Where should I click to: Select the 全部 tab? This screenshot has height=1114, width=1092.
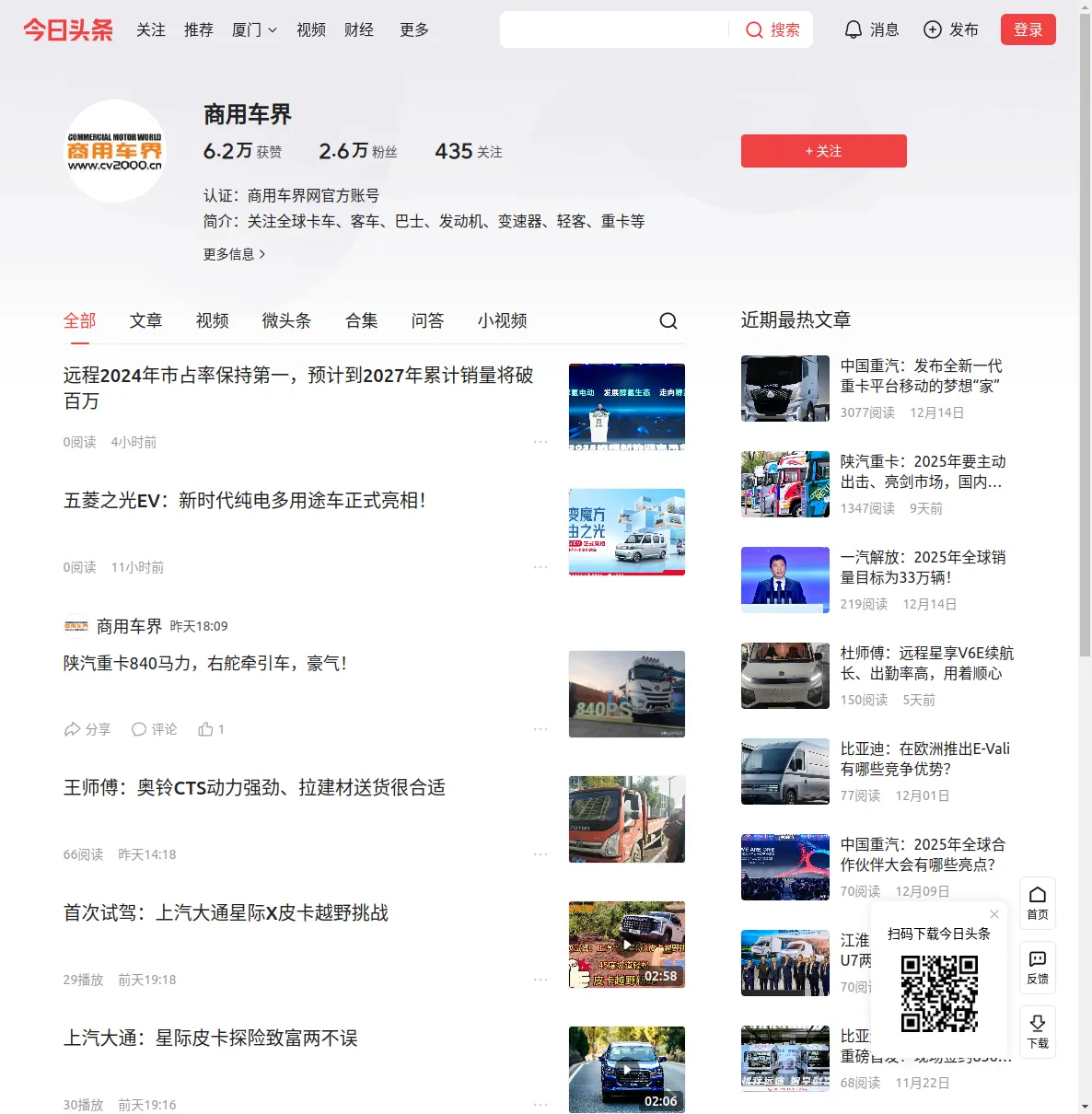(x=80, y=320)
